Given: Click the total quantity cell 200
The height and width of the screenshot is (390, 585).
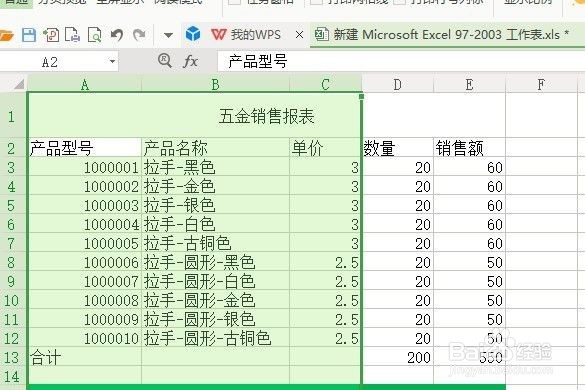Looking at the screenshot, I should (397, 357).
